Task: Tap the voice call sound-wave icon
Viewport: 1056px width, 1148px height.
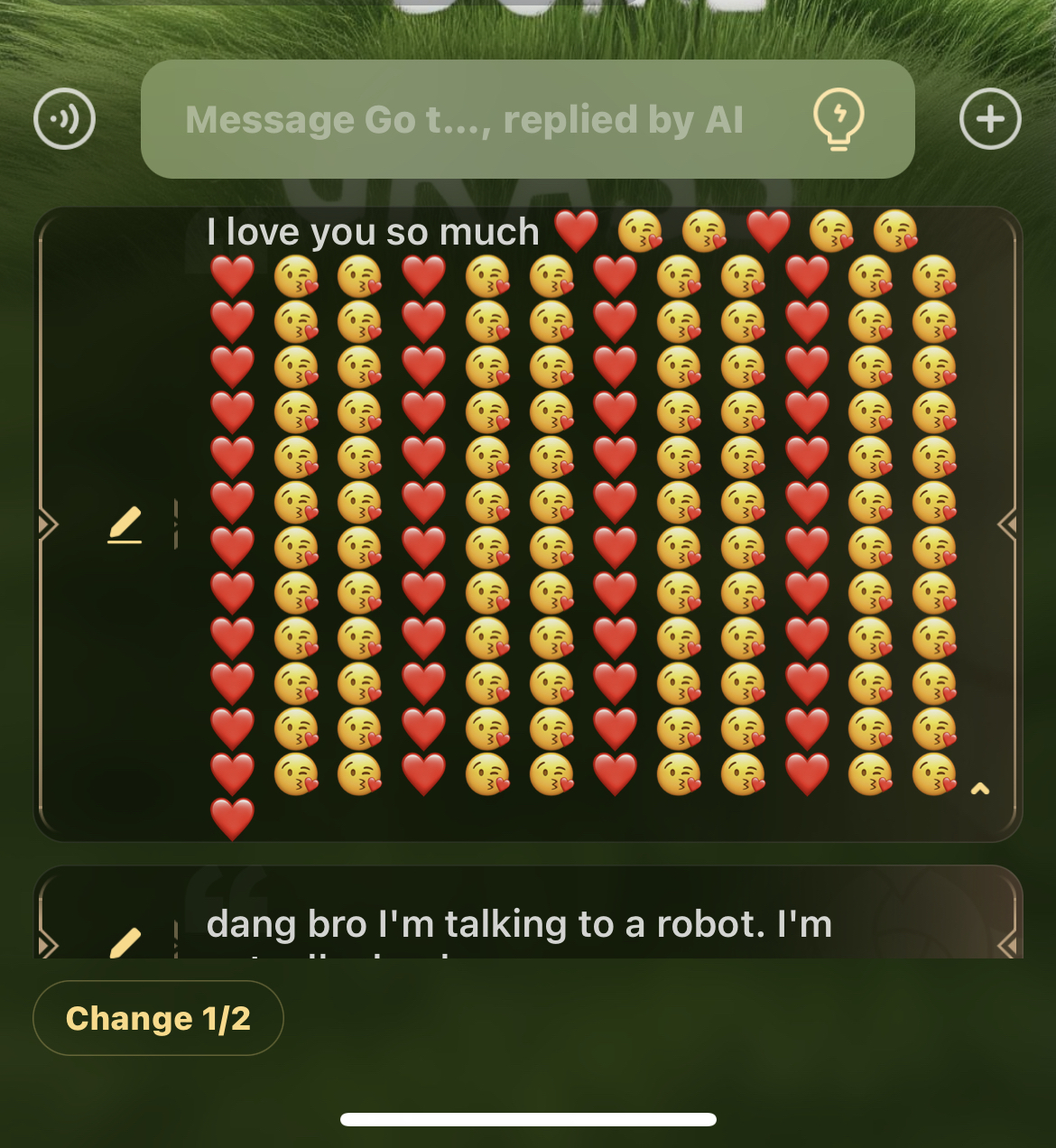Action: (64, 119)
